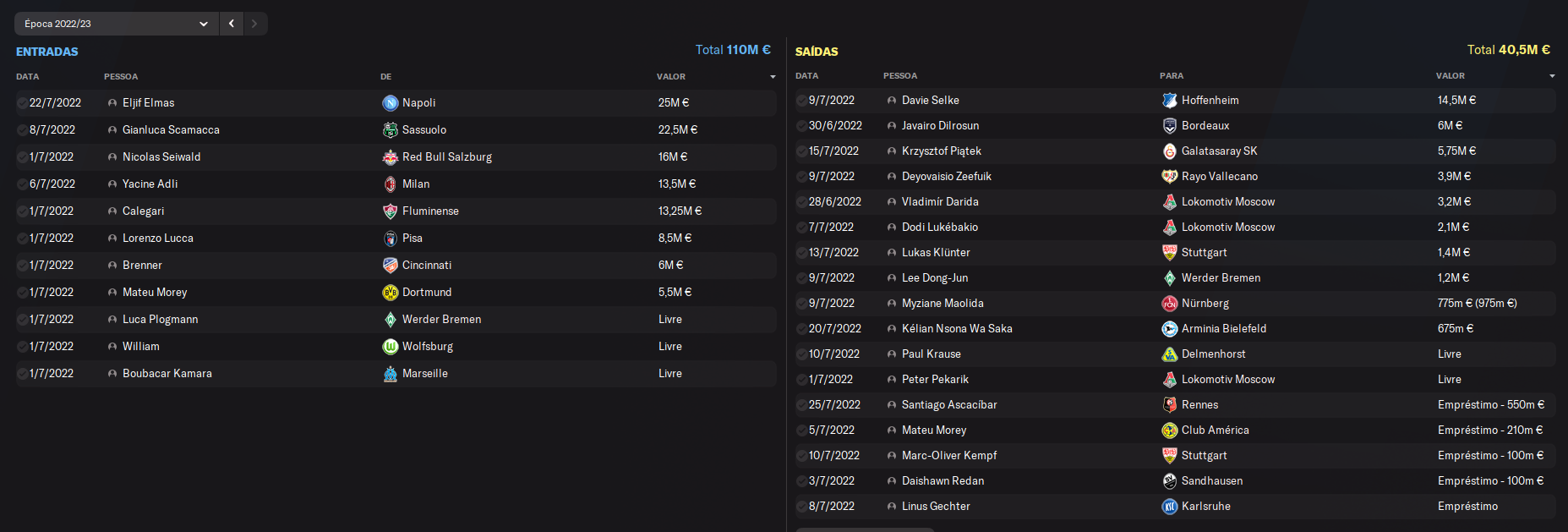Open the Época 2022/23 season dropdown
The image size is (1568, 532).
click(x=116, y=24)
